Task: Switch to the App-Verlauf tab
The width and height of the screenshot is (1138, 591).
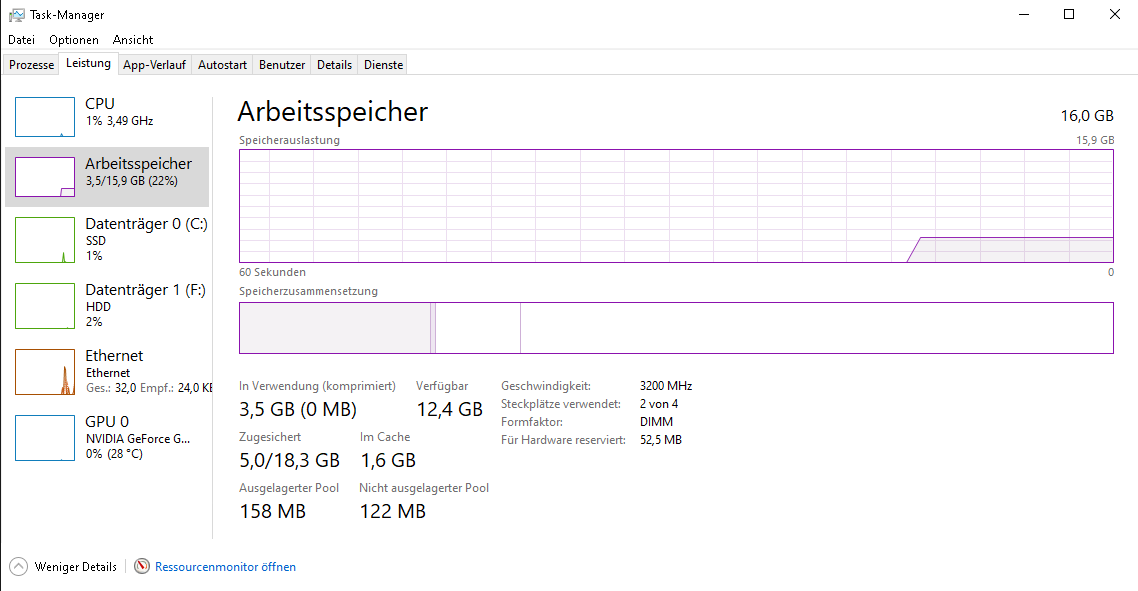Action: (x=154, y=65)
